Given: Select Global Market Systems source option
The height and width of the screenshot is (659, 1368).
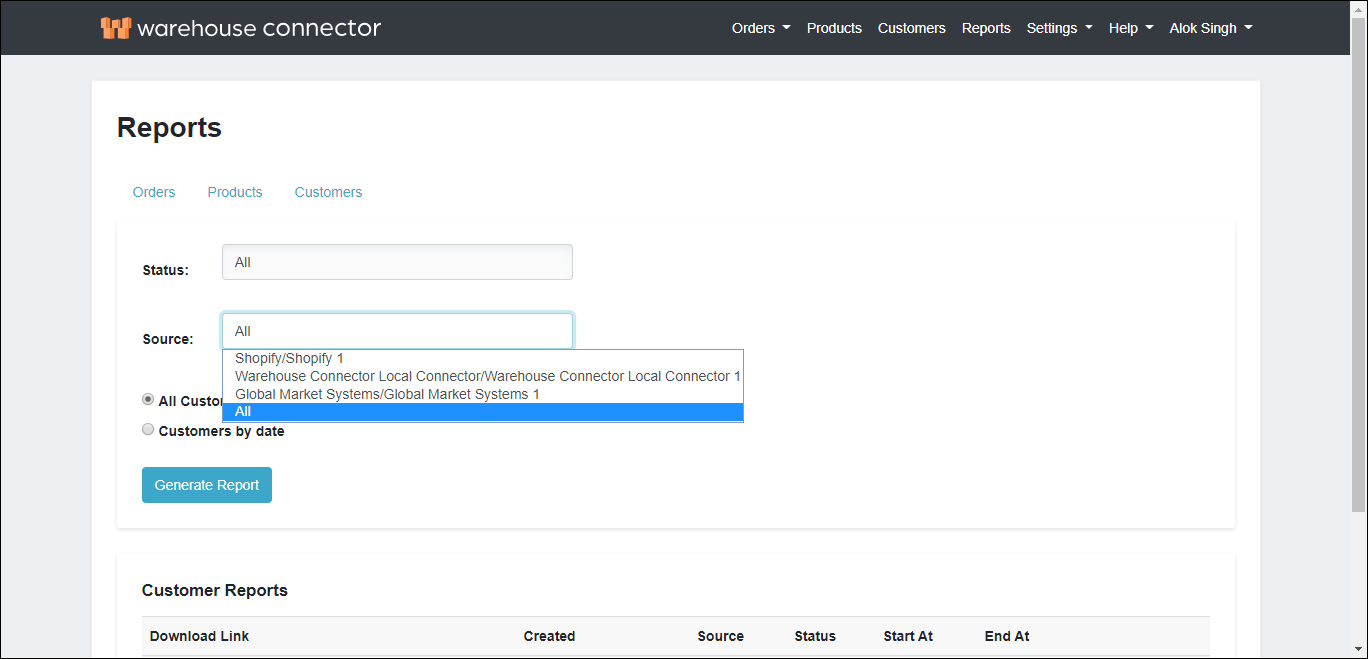Looking at the screenshot, I should coord(386,393).
